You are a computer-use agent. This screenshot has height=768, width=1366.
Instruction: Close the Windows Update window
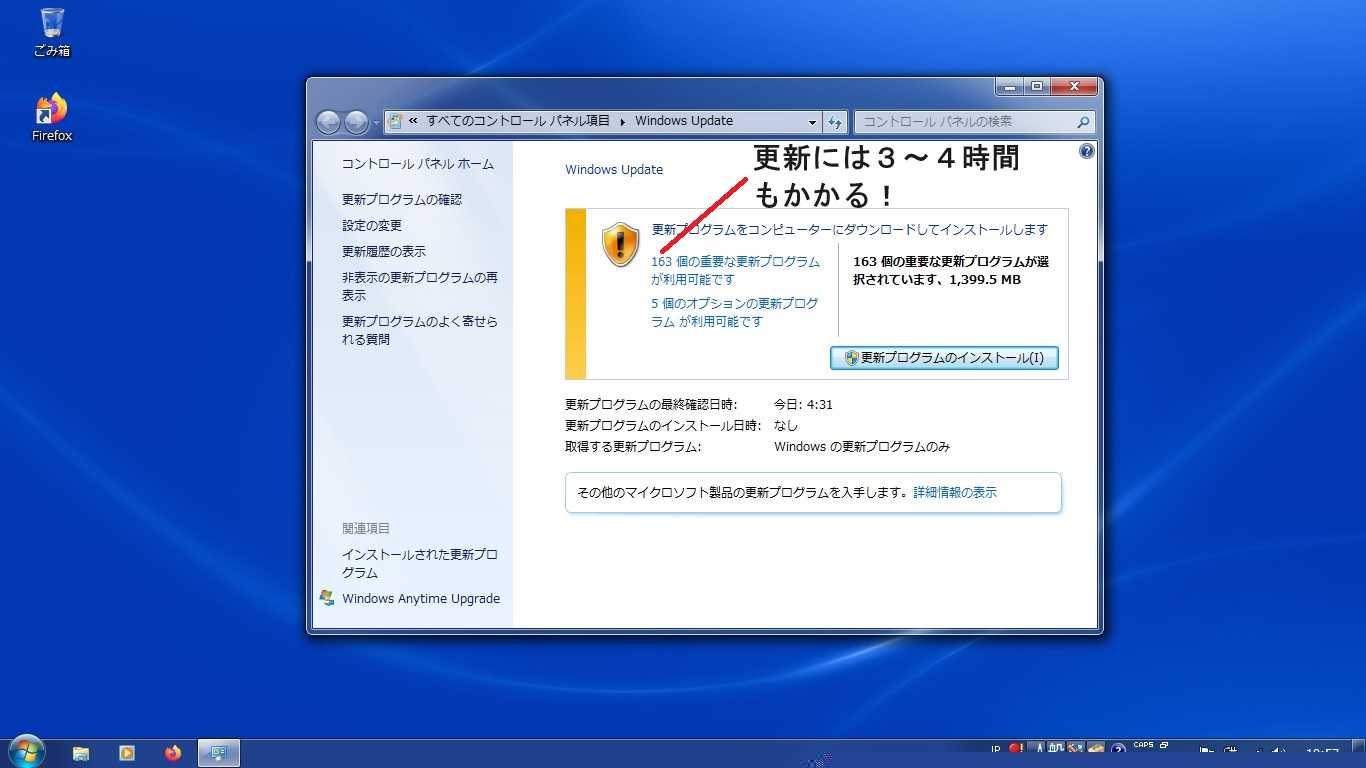[1074, 87]
